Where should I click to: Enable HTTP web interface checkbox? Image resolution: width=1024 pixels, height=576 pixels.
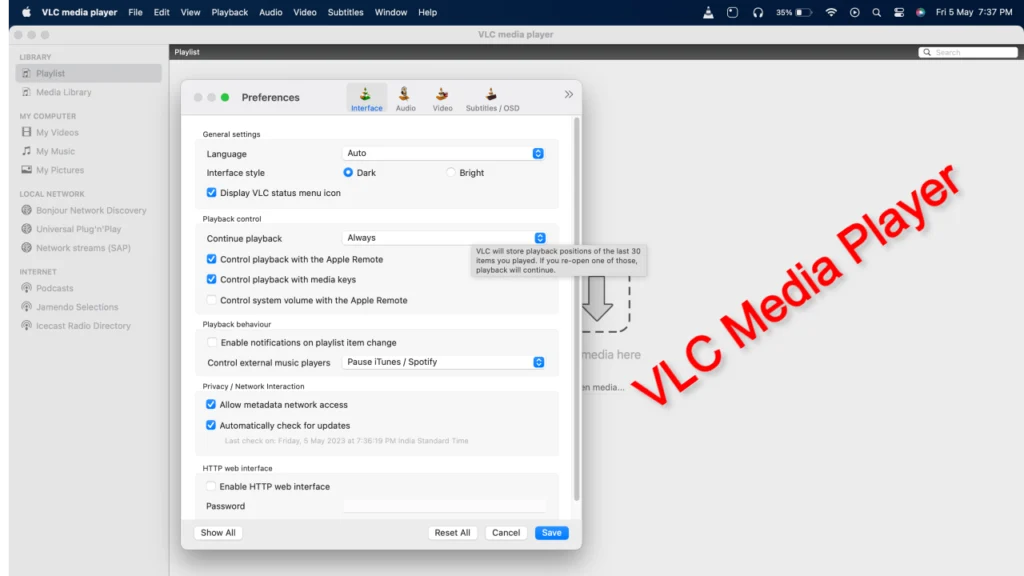(210, 487)
